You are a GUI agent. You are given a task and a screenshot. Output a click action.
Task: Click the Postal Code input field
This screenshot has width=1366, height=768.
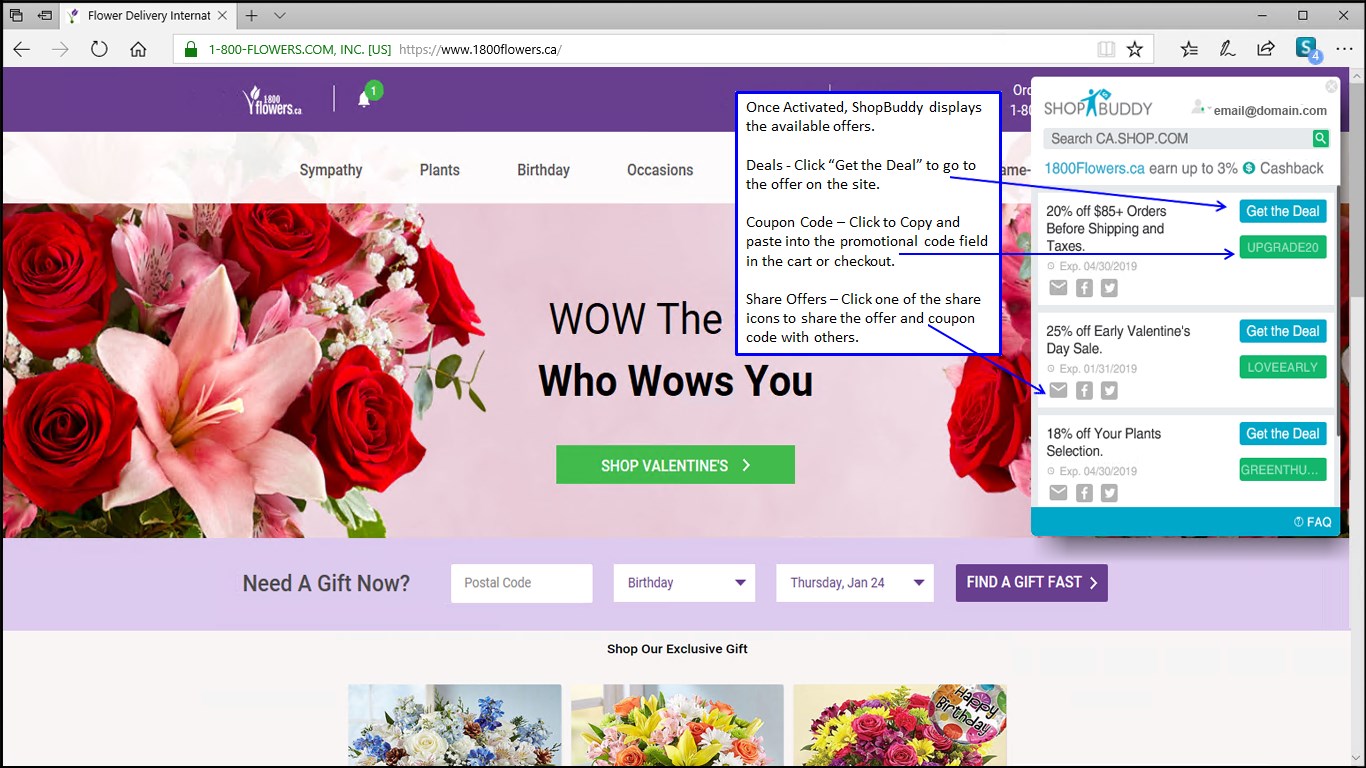(522, 583)
